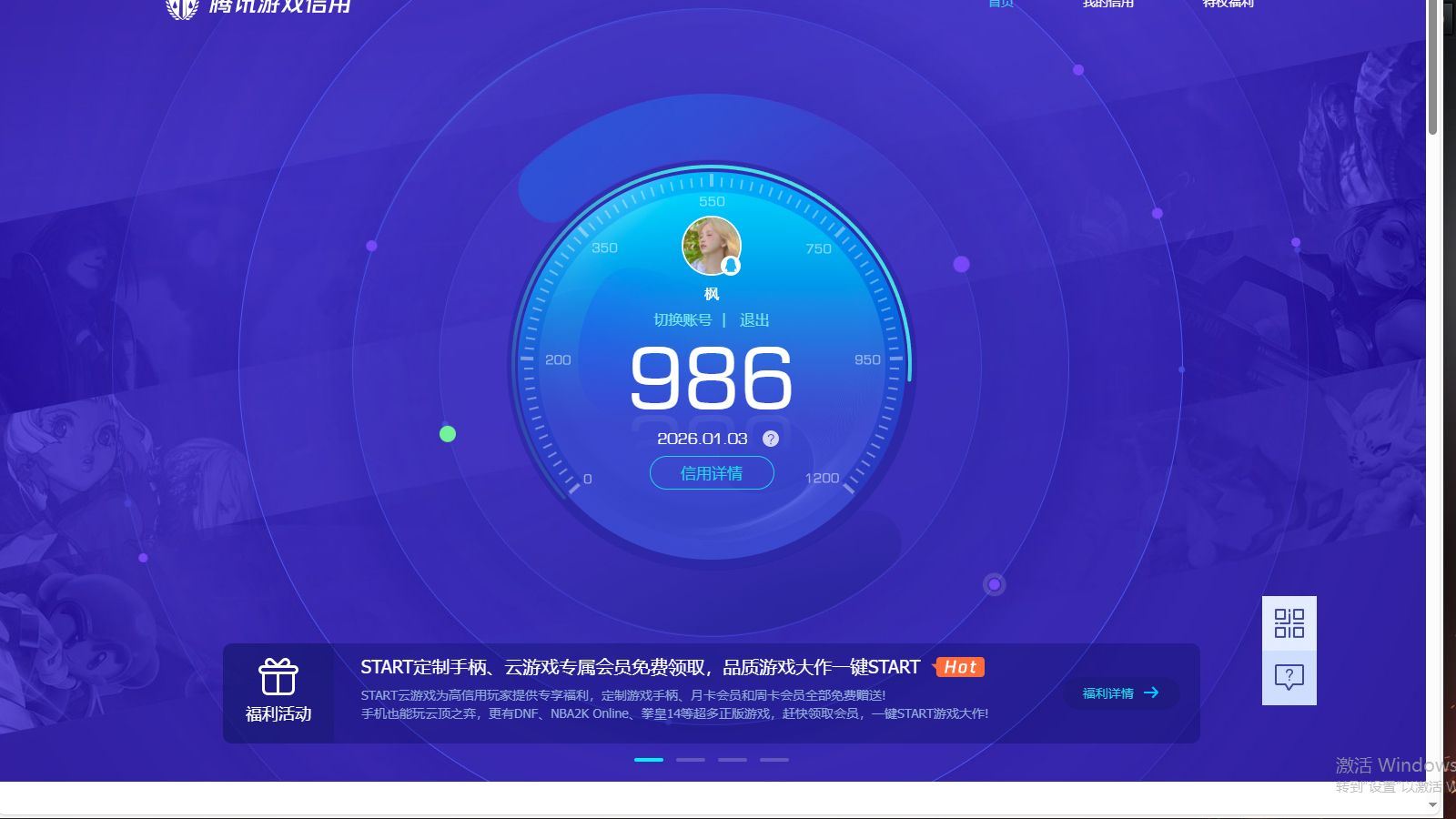This screenshot has width=1456, height=819.
Task: Click 切换账号 to switch account
Action: click(x=682, y=320)
